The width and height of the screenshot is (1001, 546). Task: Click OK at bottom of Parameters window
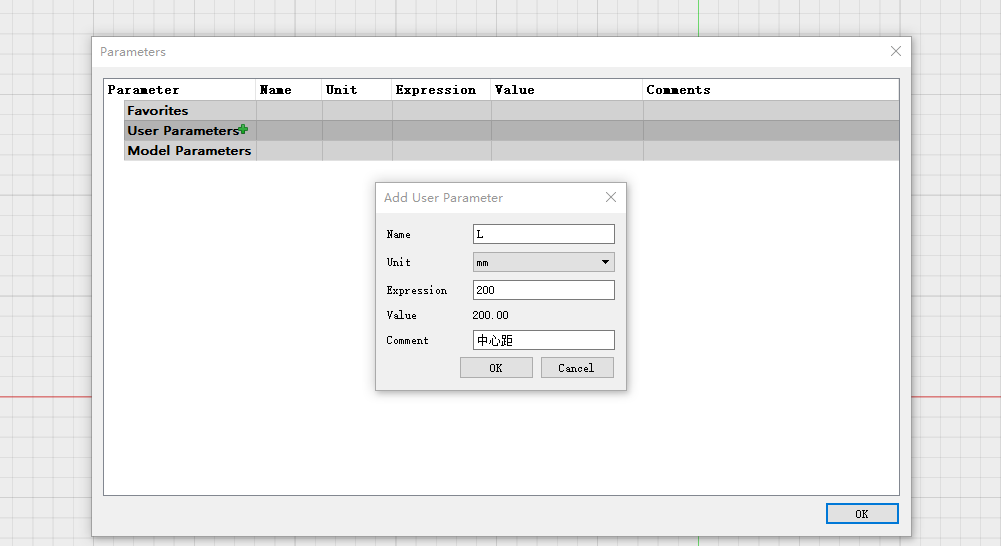click(862, 513)
